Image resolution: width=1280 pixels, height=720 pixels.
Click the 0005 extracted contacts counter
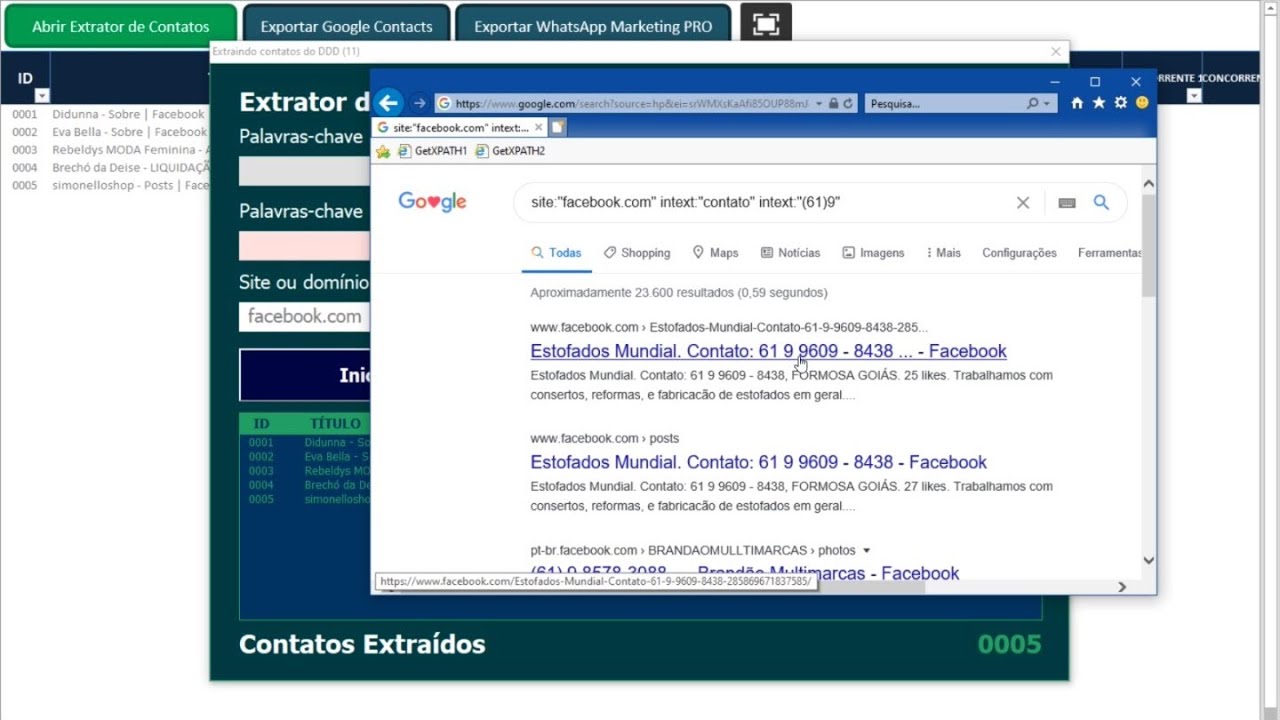pos(1009,644)
